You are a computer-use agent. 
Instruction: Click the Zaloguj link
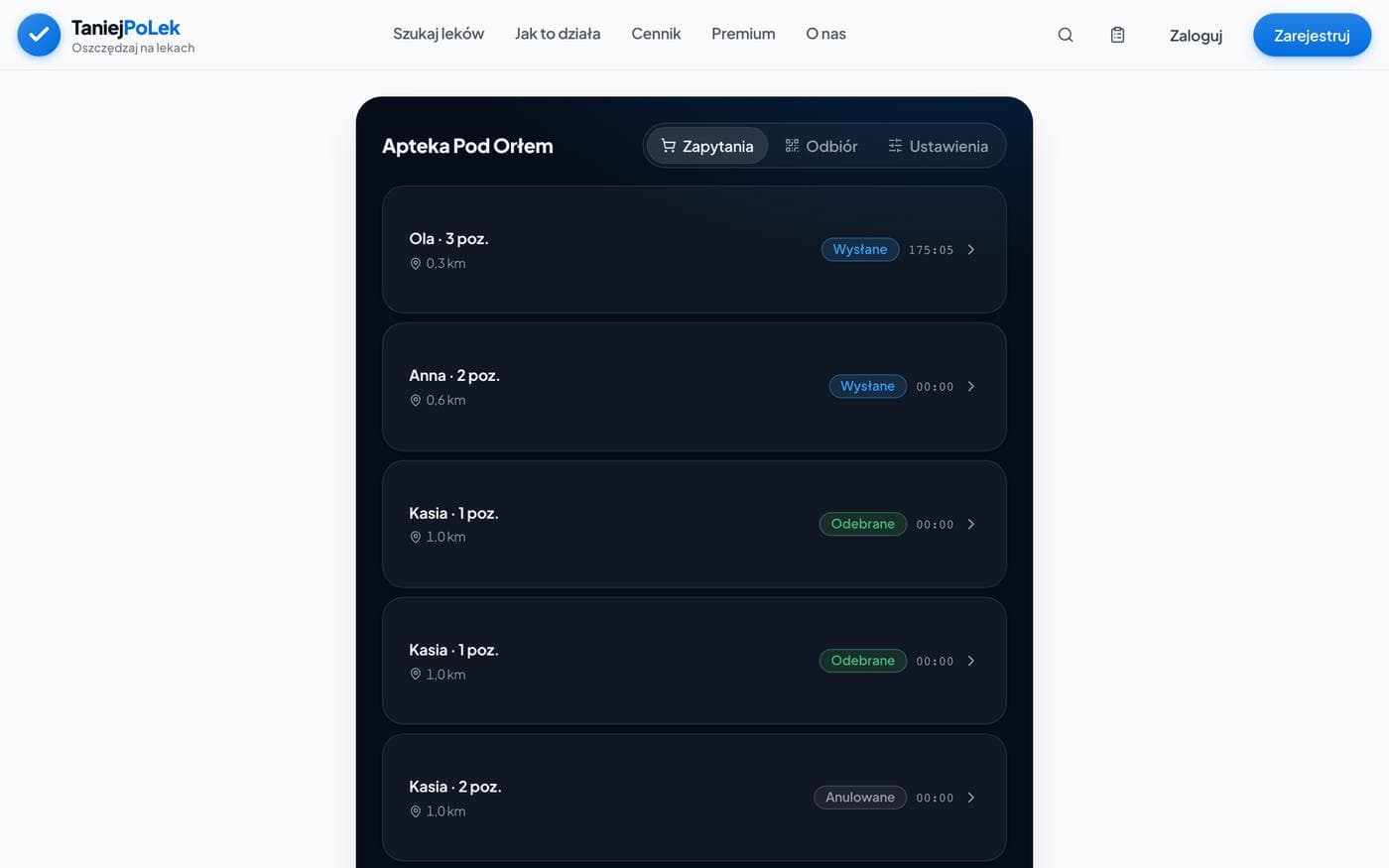[1196, 36]
